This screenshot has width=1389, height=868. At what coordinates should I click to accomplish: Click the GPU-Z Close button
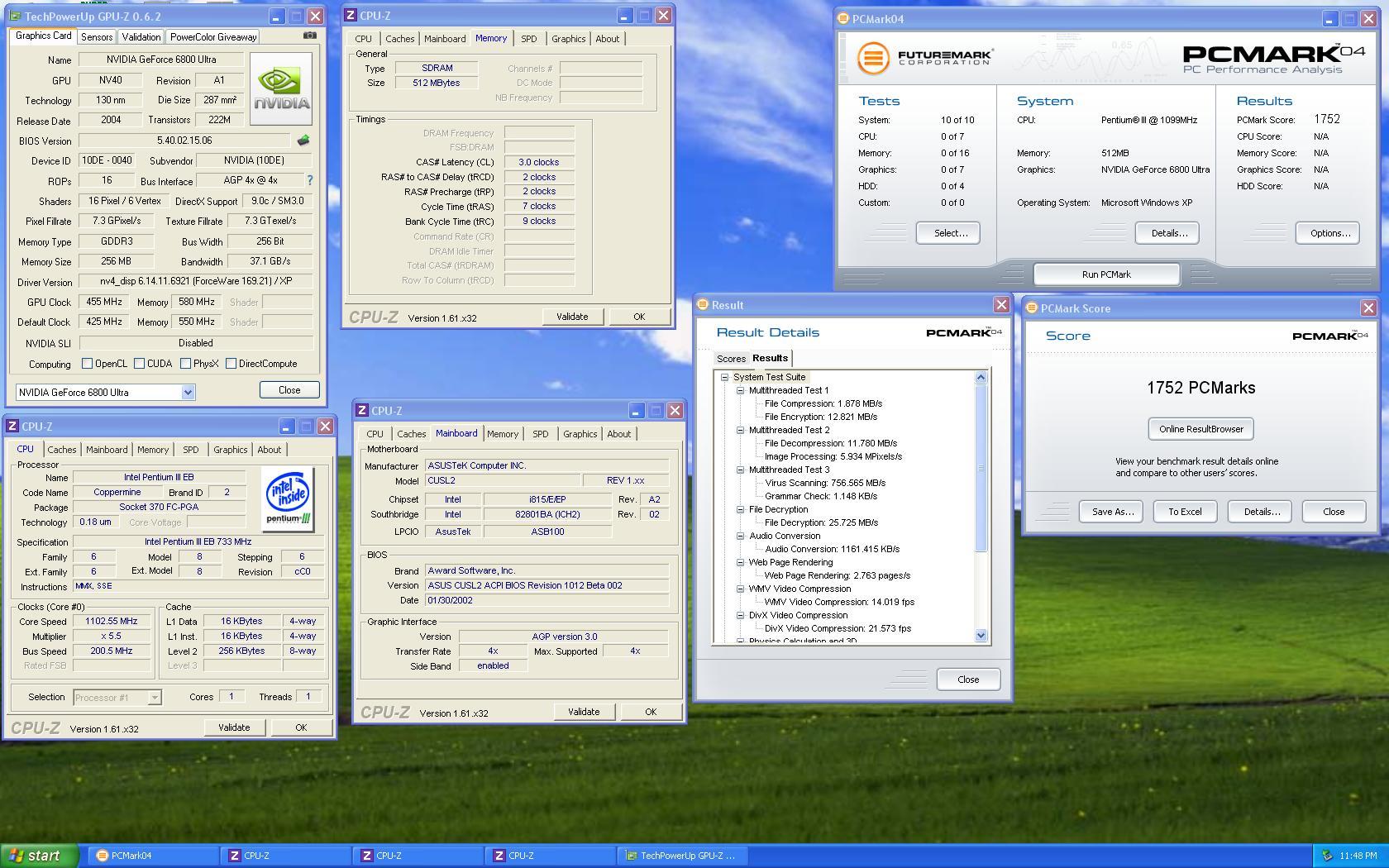(x=289, y=390)
